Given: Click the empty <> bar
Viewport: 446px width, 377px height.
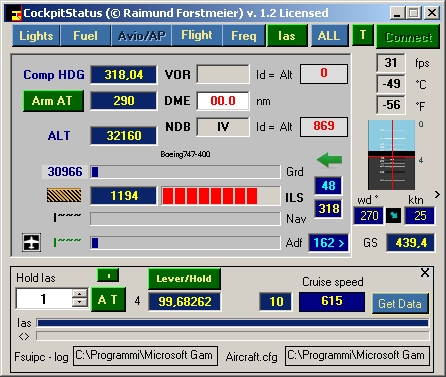Looking at the screenshot, I should pyautogui.click(x=233, y=336).
